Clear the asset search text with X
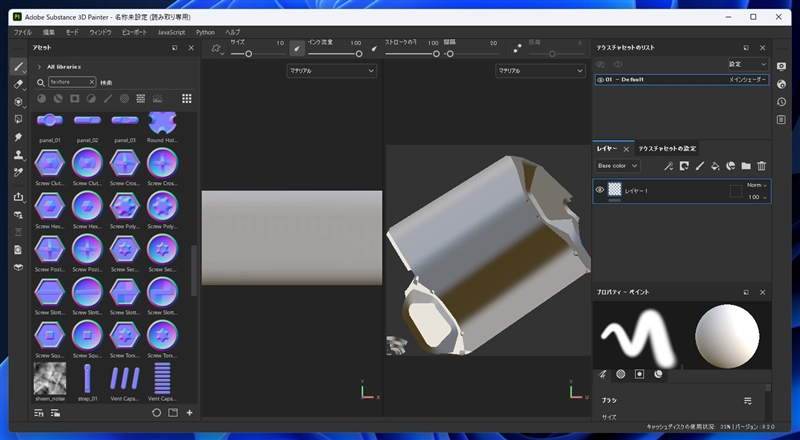Viewport: 800px width, 440px height. point(91,82)
